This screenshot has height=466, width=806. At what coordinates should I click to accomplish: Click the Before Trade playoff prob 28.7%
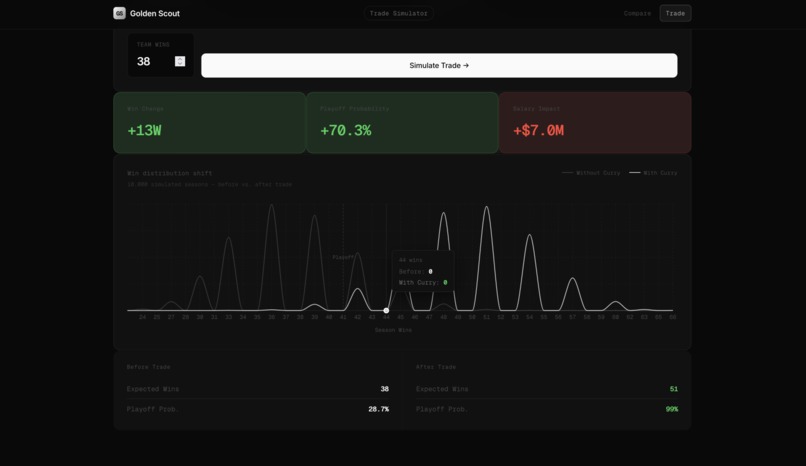tap(378, 409)
